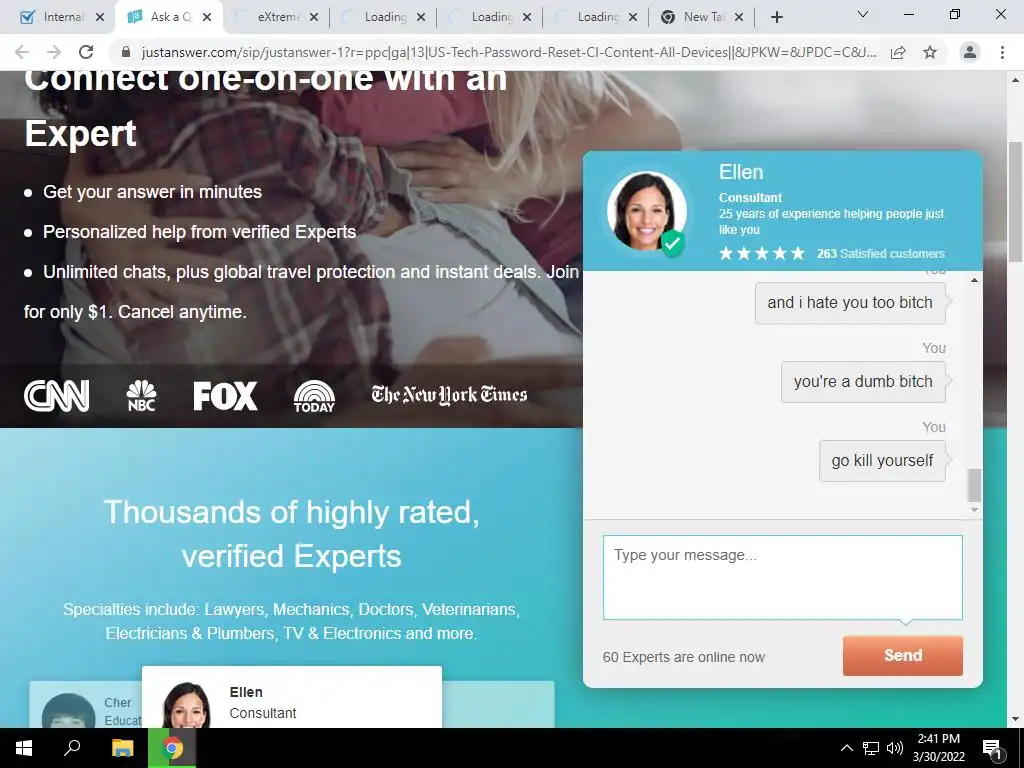
Task: Click the chat scroll up arrow
Action: [x=974, y=281]
